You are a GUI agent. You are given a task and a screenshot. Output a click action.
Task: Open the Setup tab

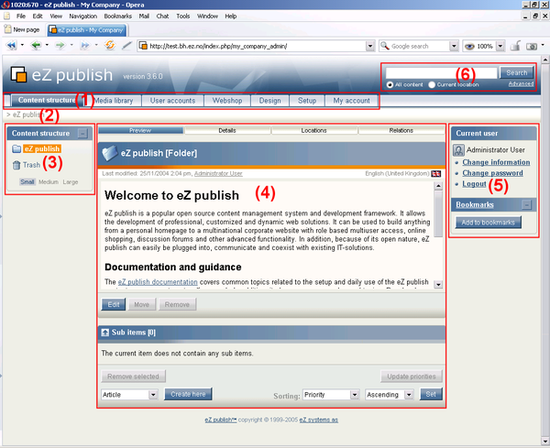coord(307,101)
